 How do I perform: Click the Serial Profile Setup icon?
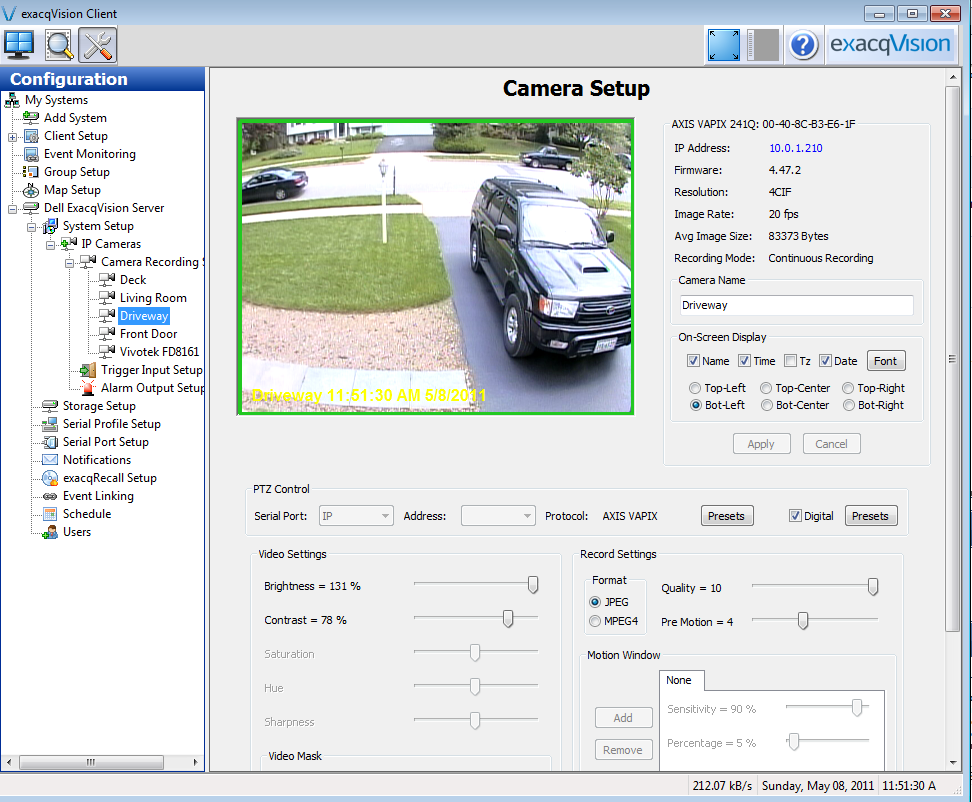pos(50,424)
